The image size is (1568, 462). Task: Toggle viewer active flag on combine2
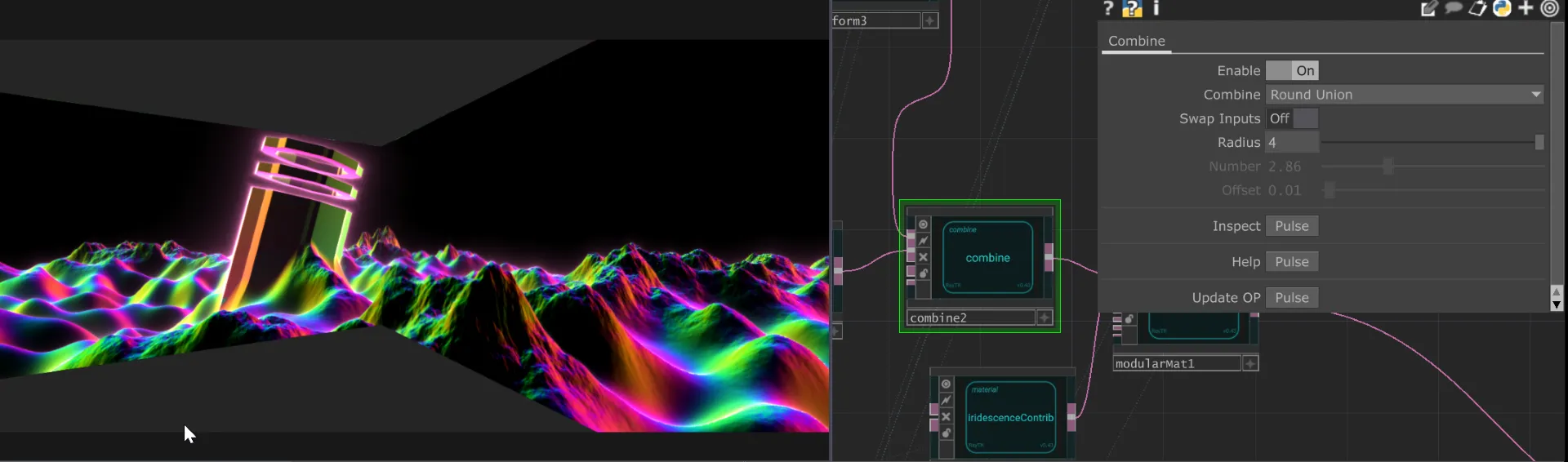click(924, 224)
